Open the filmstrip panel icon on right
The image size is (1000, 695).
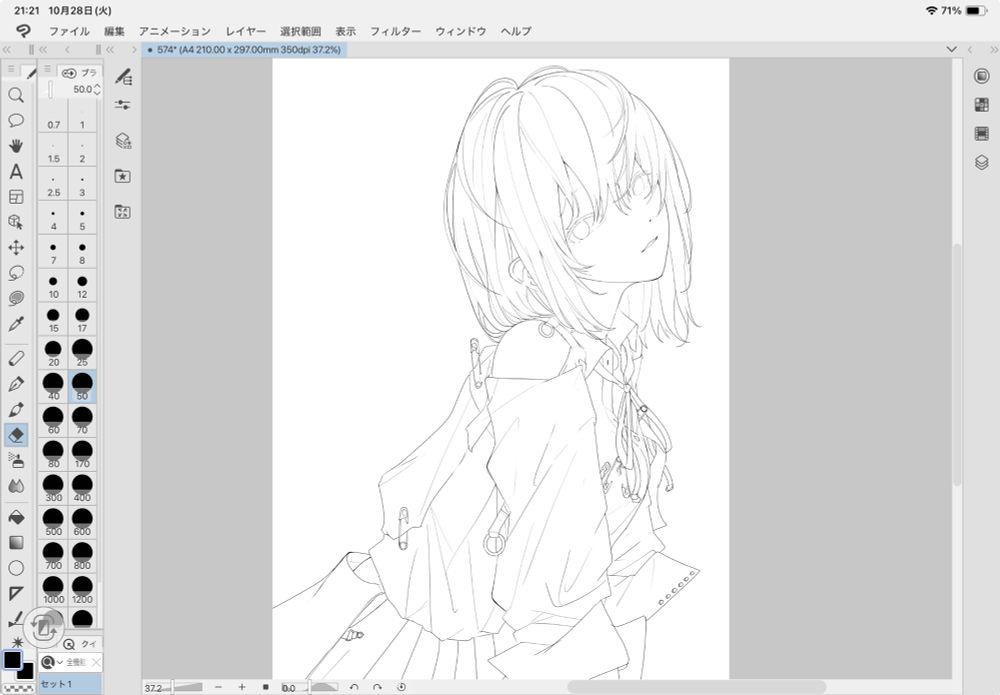(982, 133)
